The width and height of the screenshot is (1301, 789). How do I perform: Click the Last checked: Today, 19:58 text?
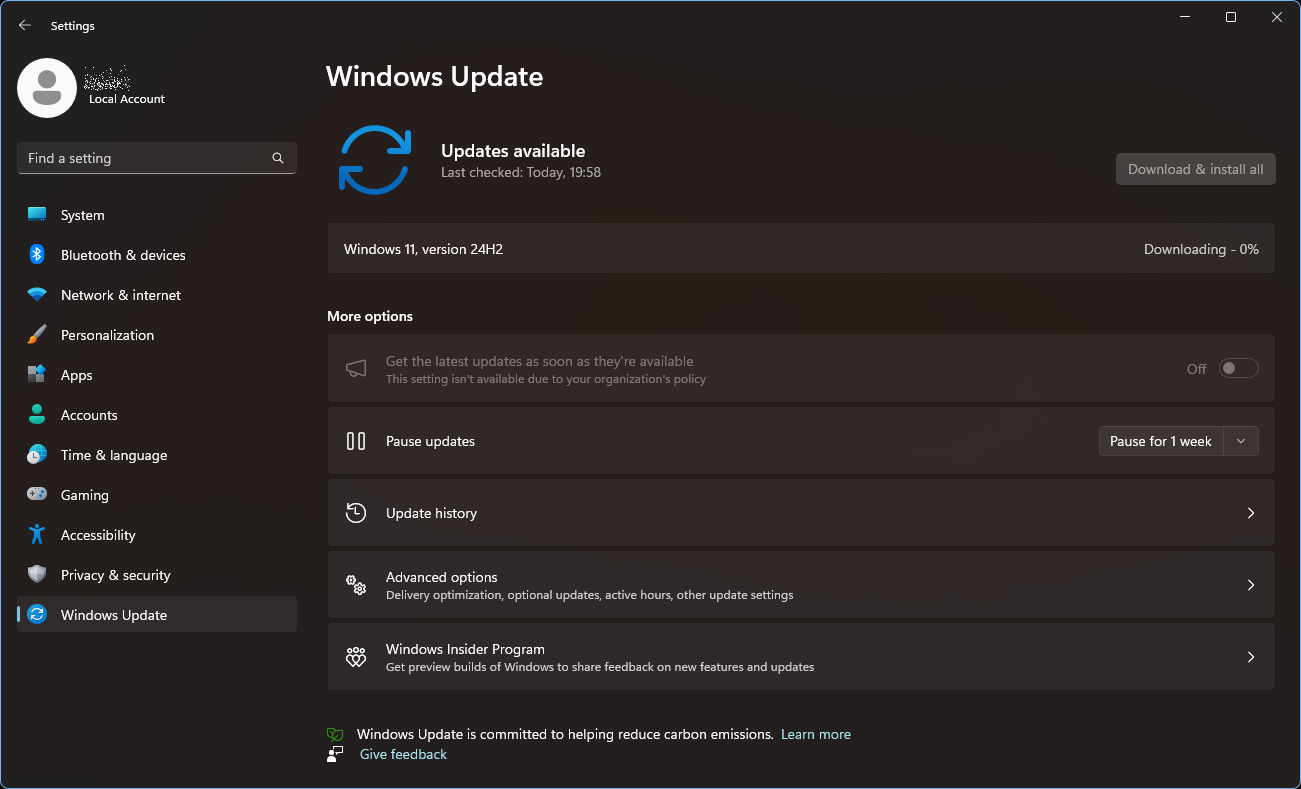(x=521, y=172)
